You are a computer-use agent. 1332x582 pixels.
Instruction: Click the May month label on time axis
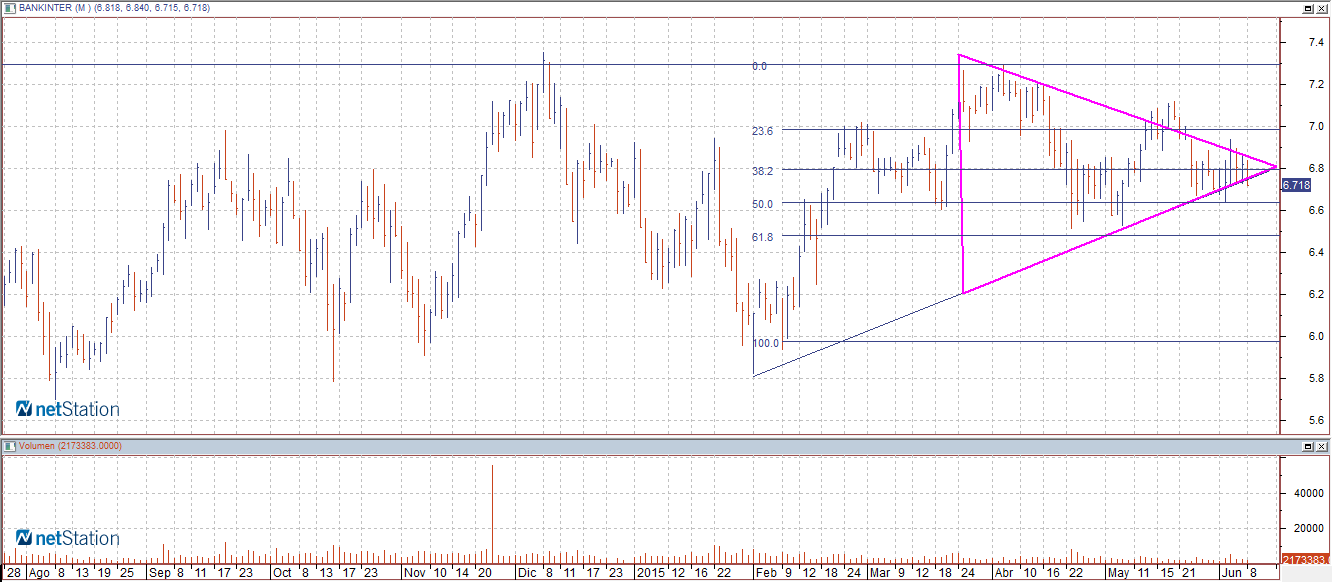pos(1120,574)
